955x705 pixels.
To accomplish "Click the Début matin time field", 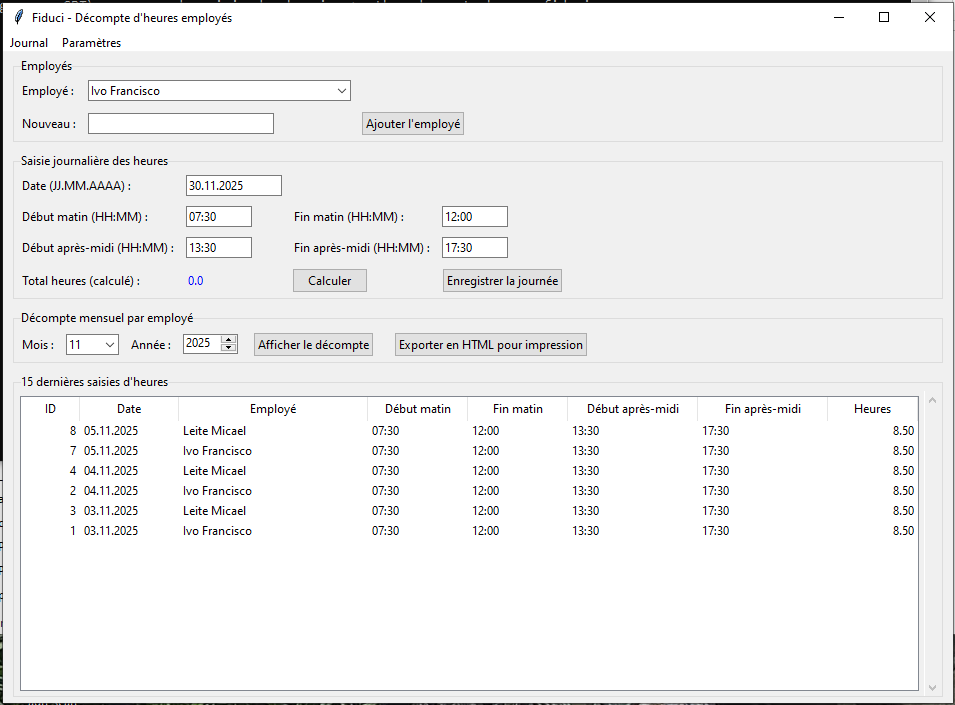I will 218,217.
